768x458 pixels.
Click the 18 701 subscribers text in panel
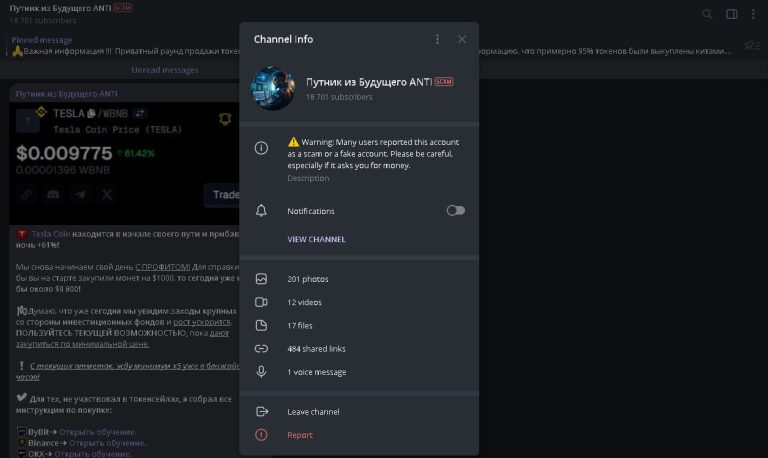click(339, 97)
